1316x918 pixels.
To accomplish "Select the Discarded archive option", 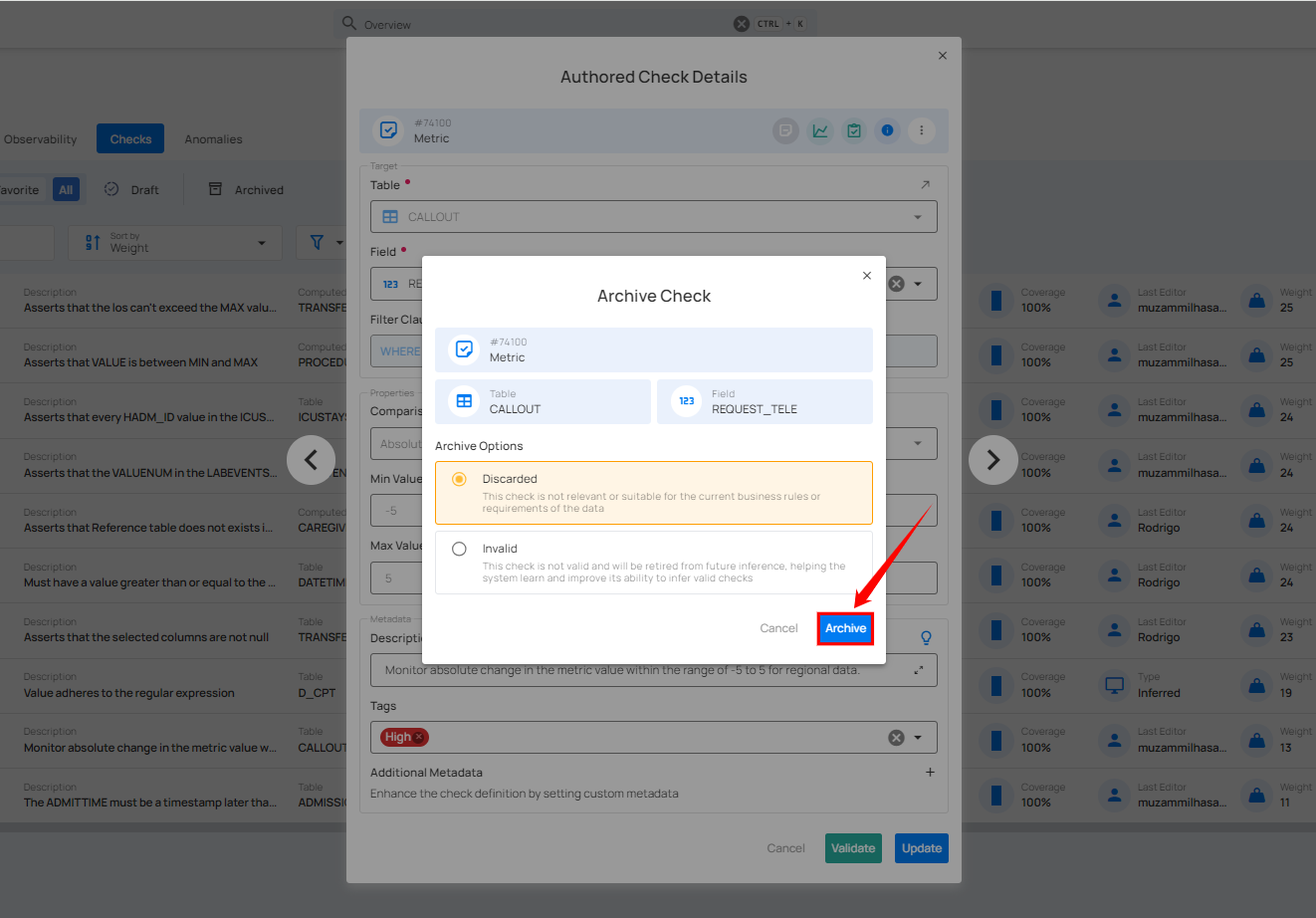I will click(654, 493).
